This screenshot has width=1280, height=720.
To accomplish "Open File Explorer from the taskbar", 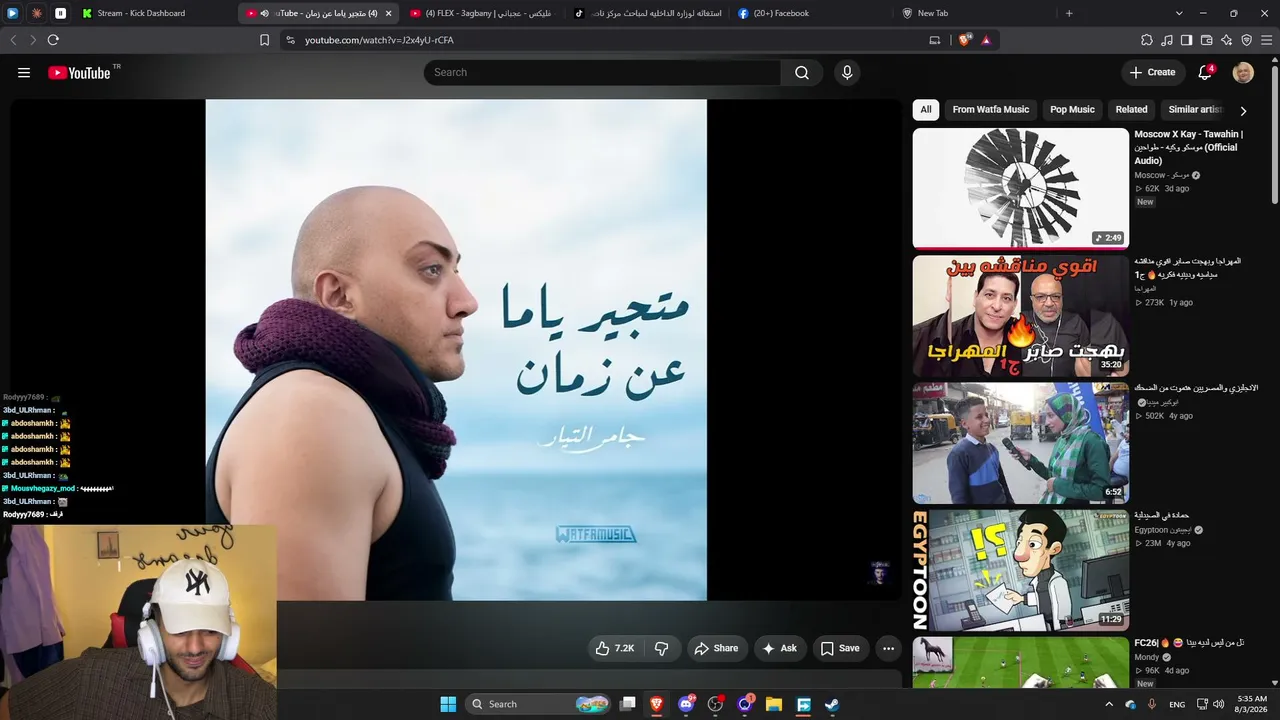I will (x=773, y=704).
